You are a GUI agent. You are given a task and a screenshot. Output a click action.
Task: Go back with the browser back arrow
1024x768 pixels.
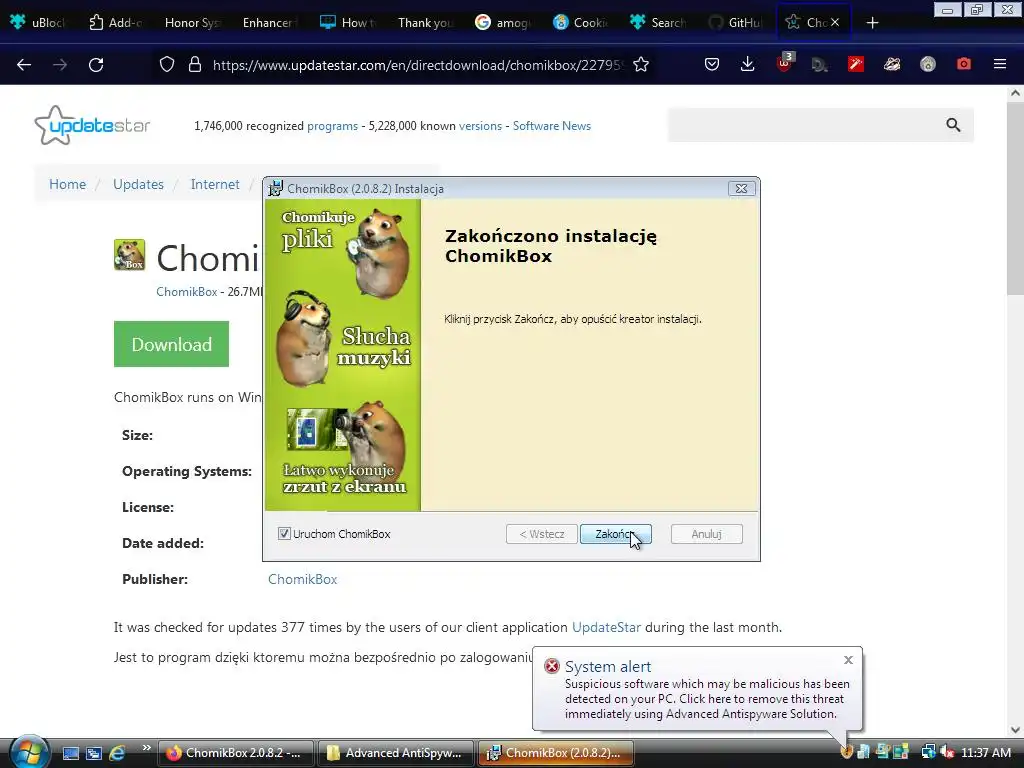point(24,65)
